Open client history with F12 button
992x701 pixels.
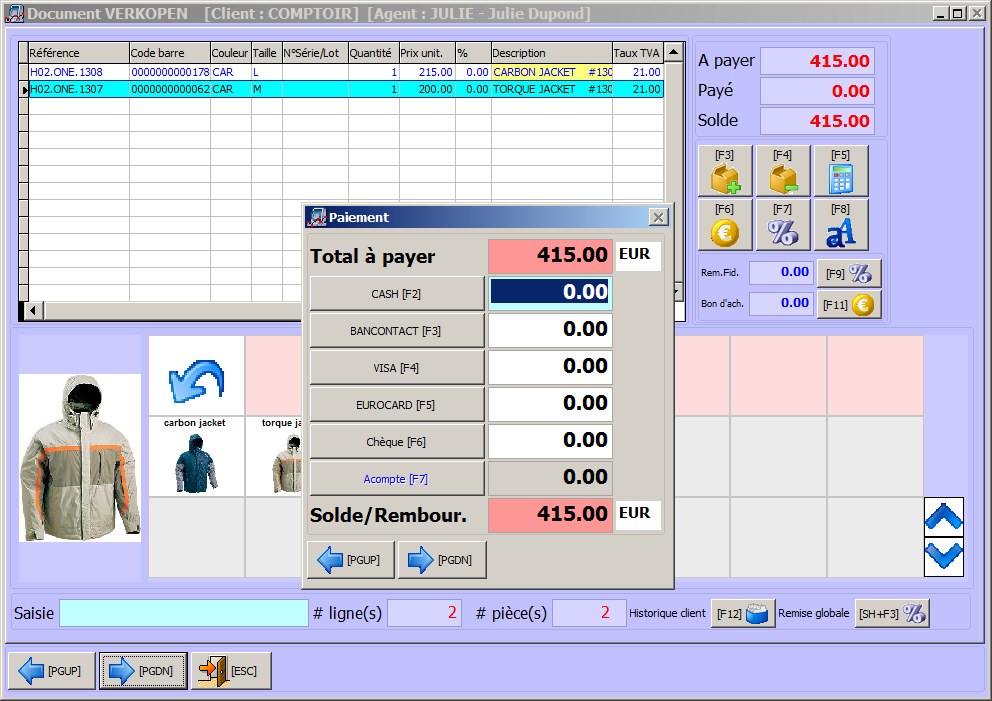(743, 614)
